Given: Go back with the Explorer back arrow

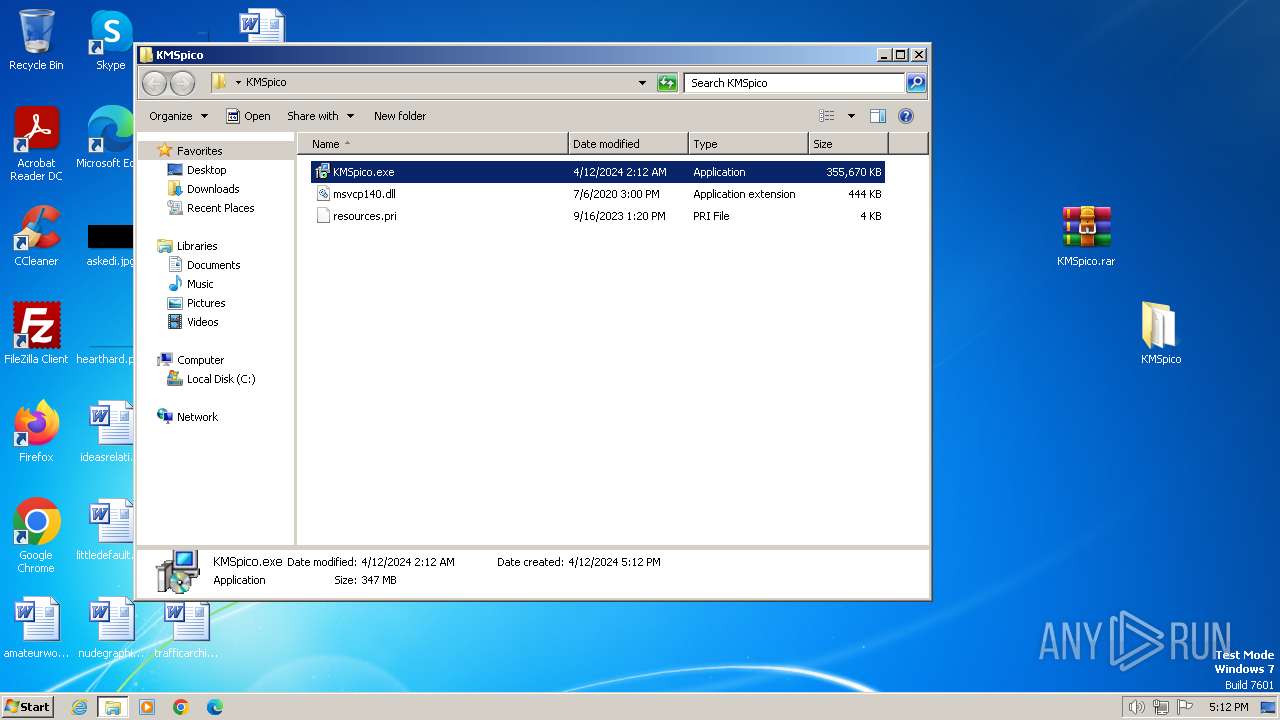Looking at the screenshot, I should point(155,83).
